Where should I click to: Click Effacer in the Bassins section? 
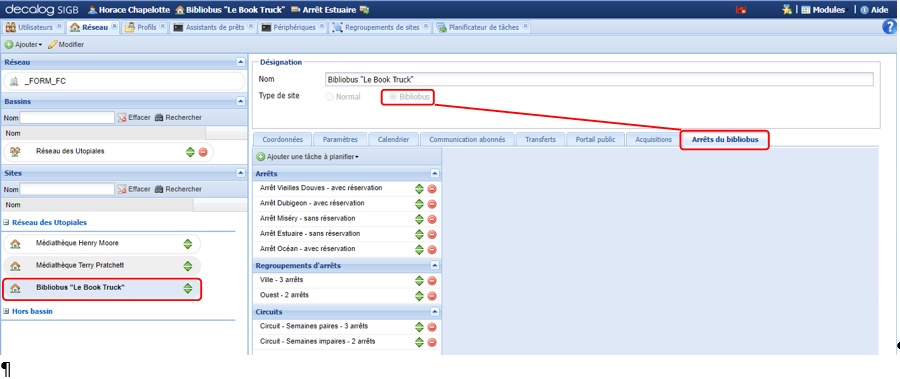(x=134, y=117)
